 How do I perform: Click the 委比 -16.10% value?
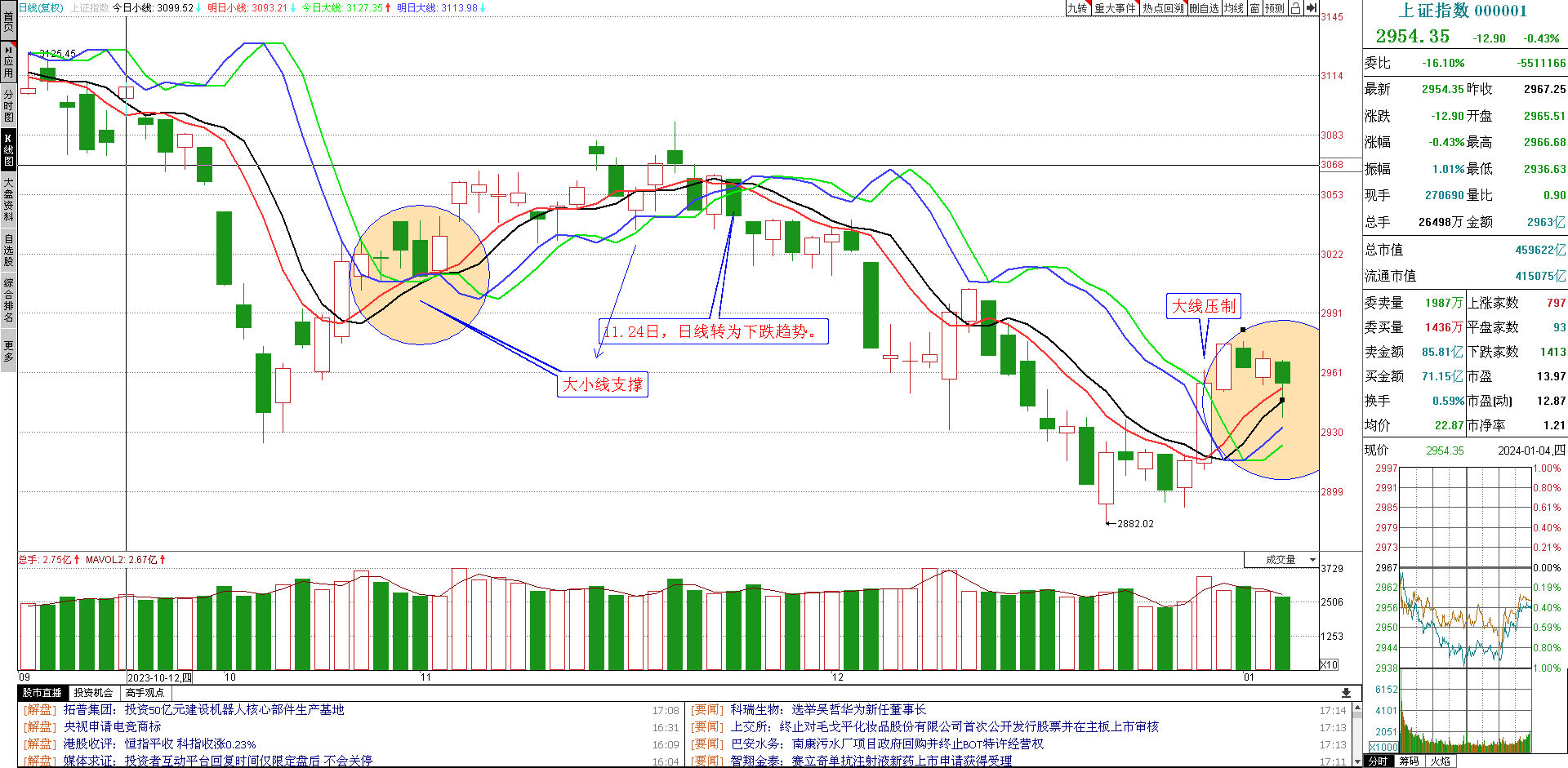(1443, 63)
